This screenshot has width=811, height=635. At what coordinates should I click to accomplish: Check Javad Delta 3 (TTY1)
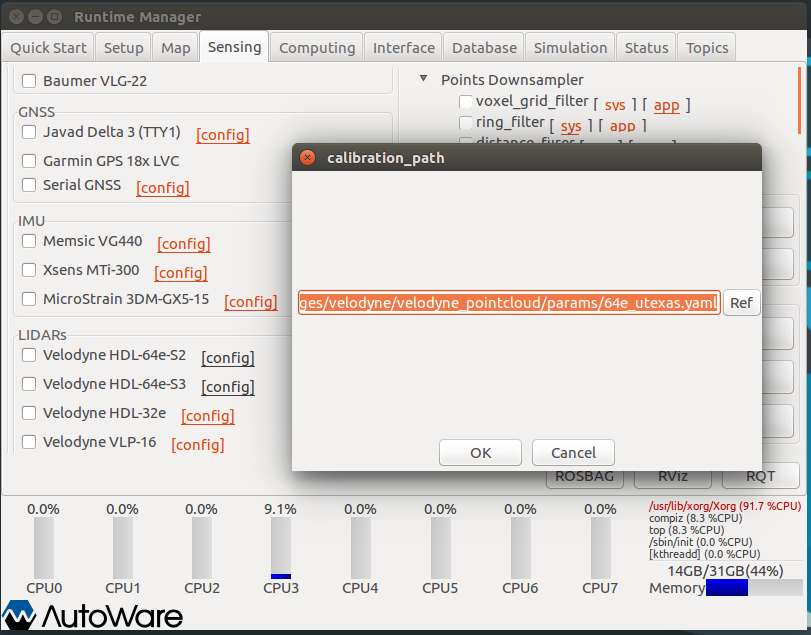coord(29,132)
